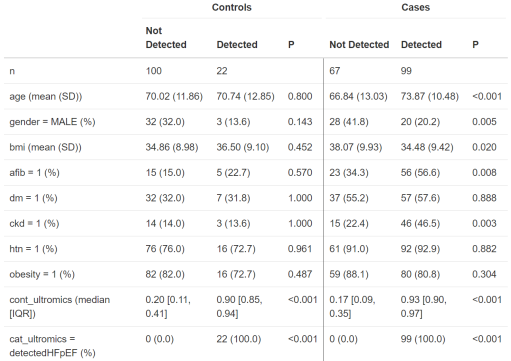Click the bmi (mean (SD)) row label

[45, 147]
